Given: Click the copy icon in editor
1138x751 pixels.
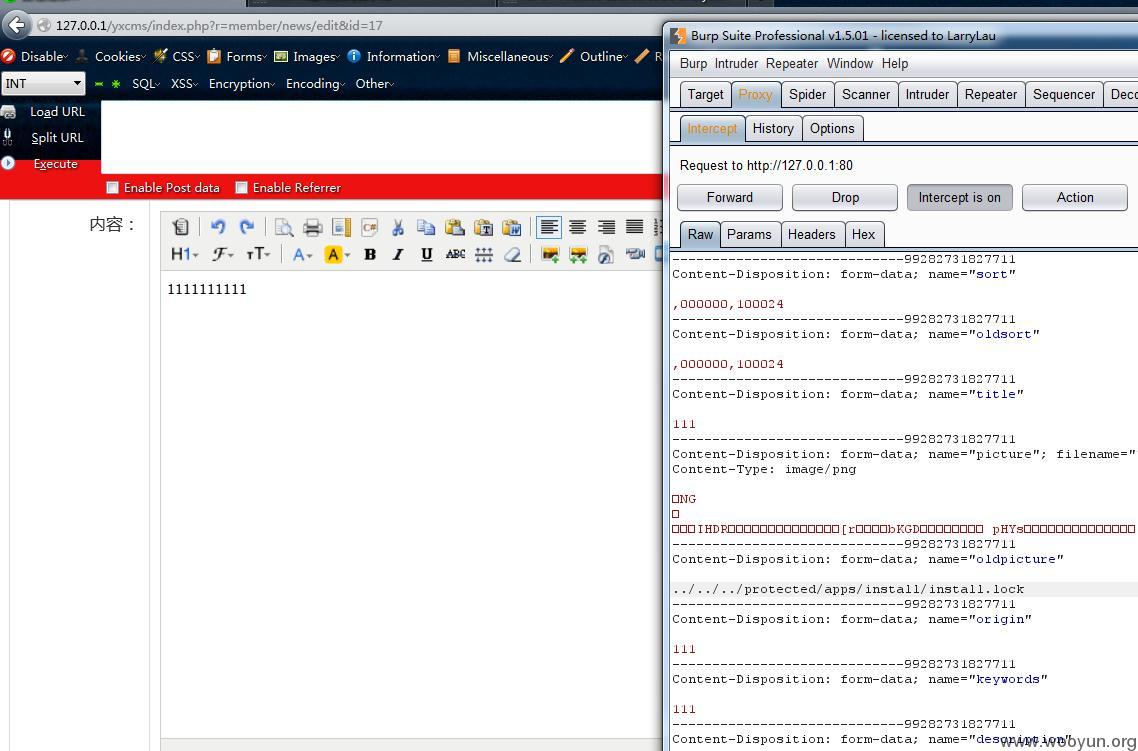Looking at the screenshot, I should click(426, 227).
